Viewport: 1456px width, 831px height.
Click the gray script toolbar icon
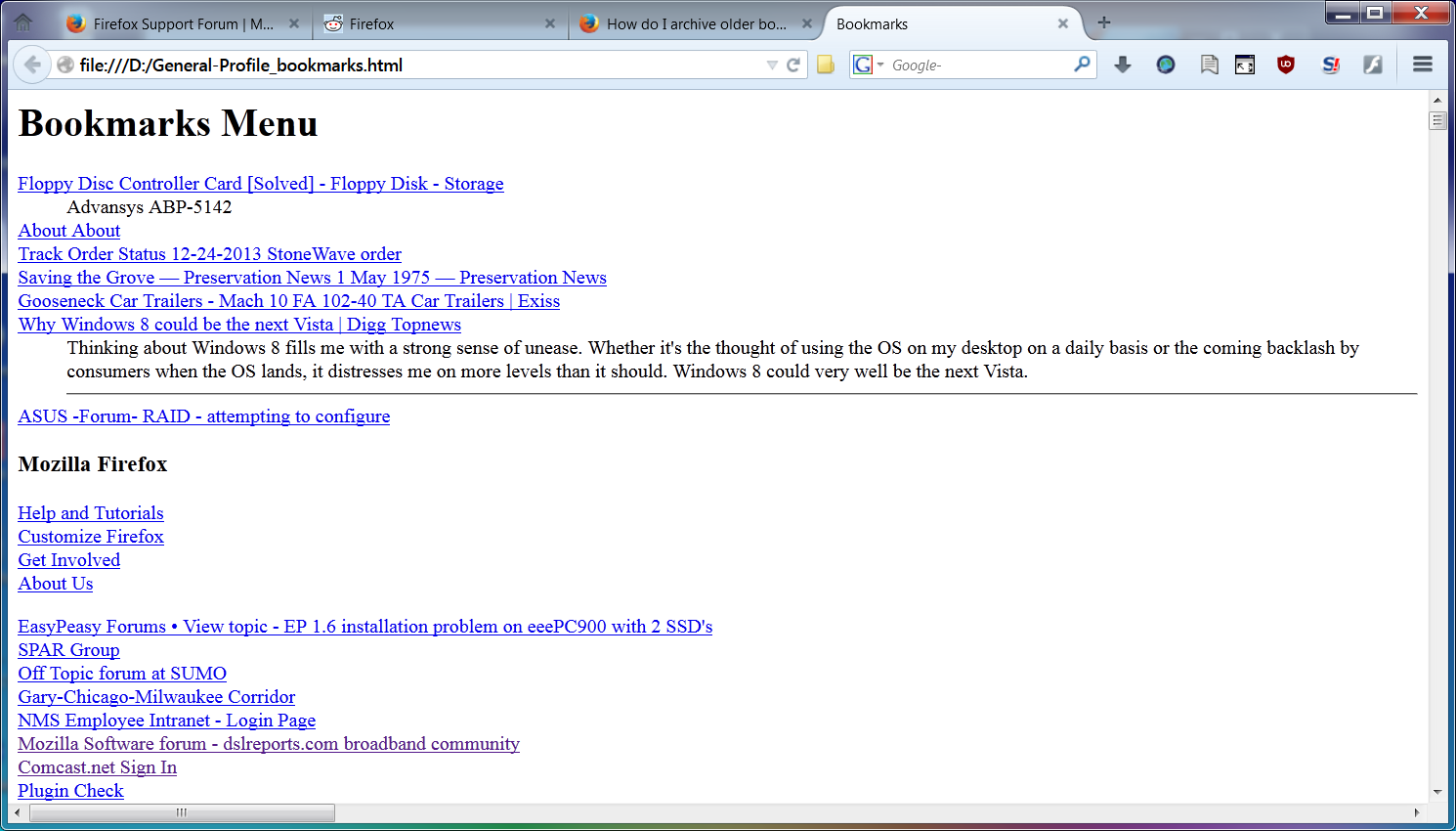pos(1373,65)
